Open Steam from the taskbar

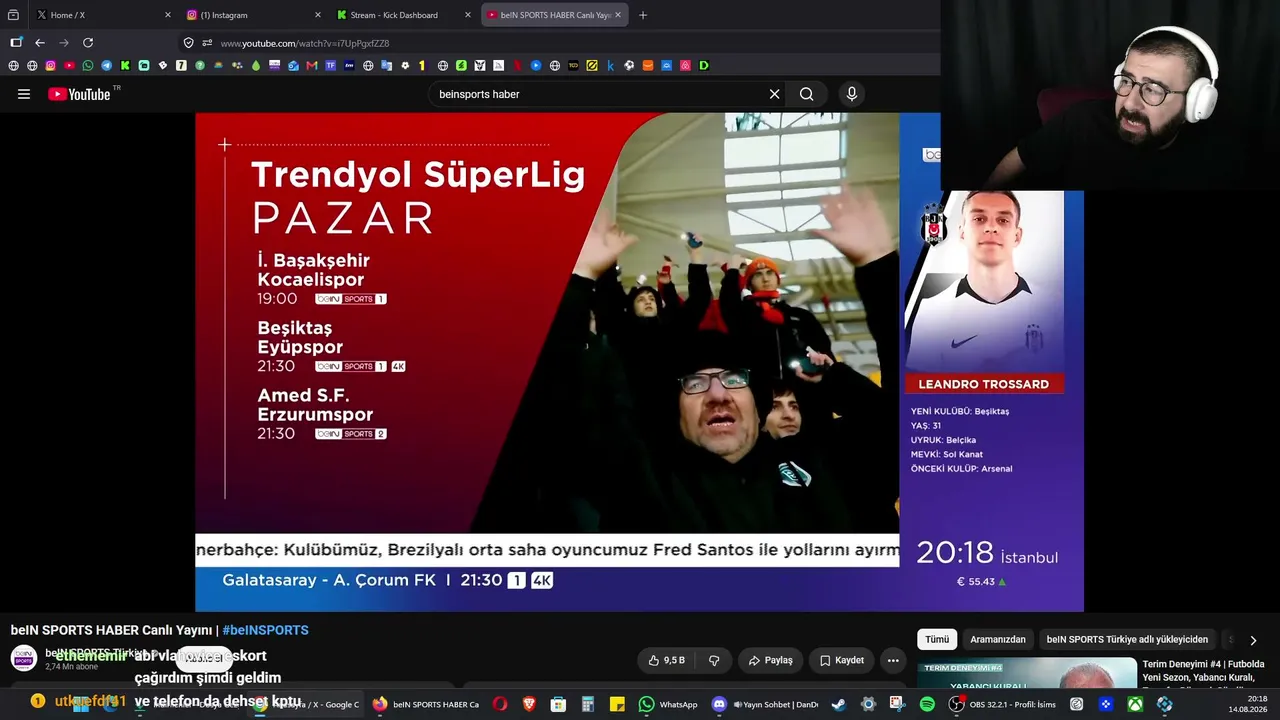click(x=839, y=704)
